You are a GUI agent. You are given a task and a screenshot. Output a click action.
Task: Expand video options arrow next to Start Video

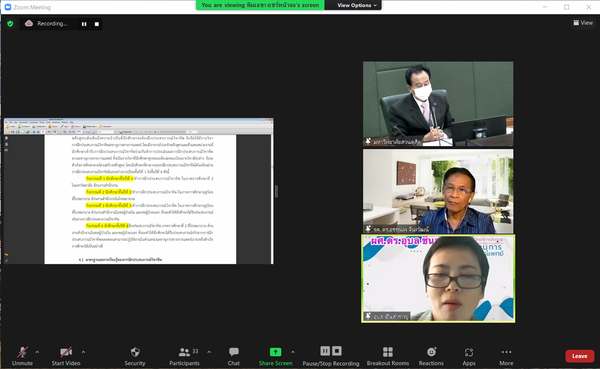pos(83,352)
